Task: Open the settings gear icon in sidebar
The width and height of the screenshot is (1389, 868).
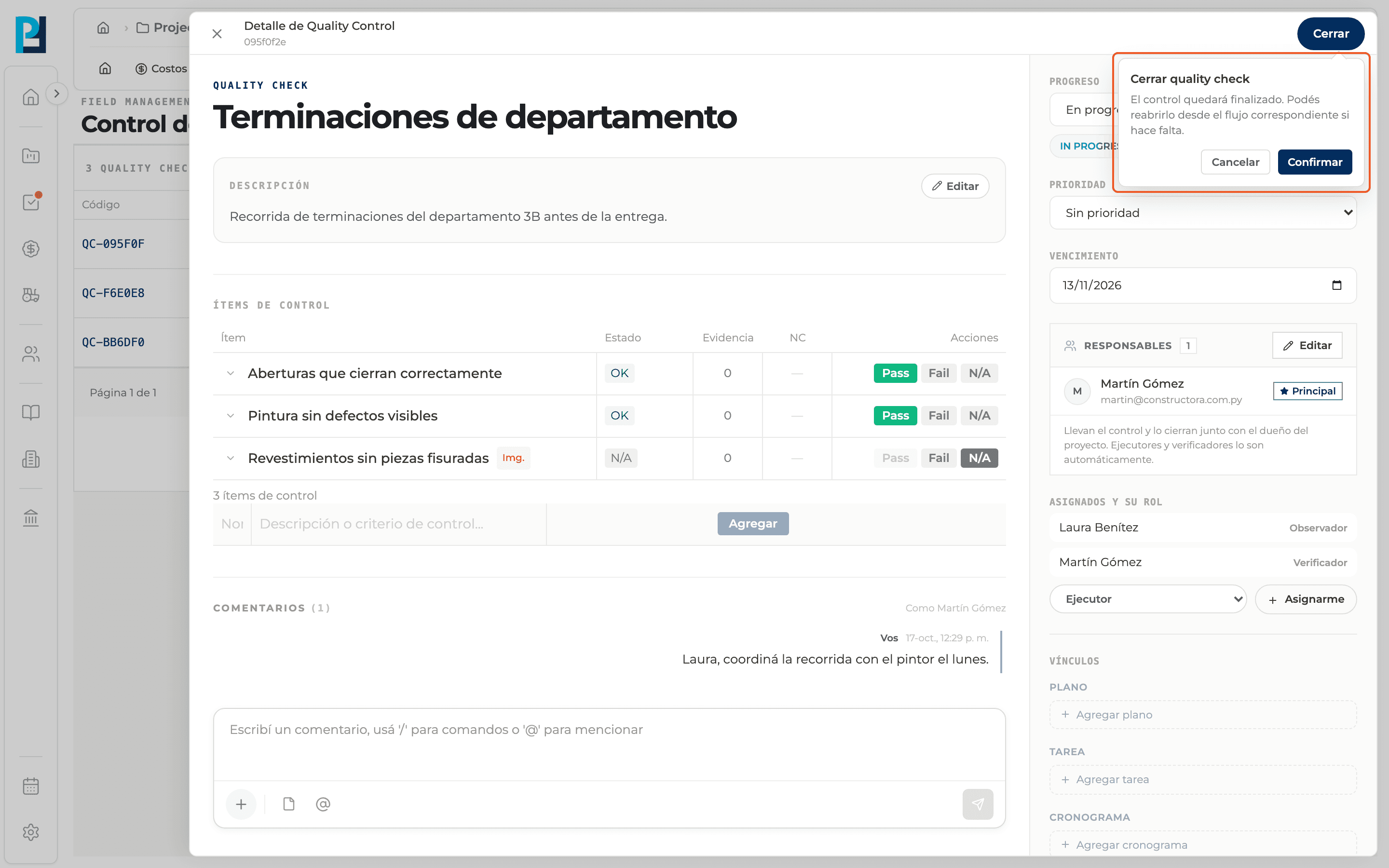Action: point(31,832)
